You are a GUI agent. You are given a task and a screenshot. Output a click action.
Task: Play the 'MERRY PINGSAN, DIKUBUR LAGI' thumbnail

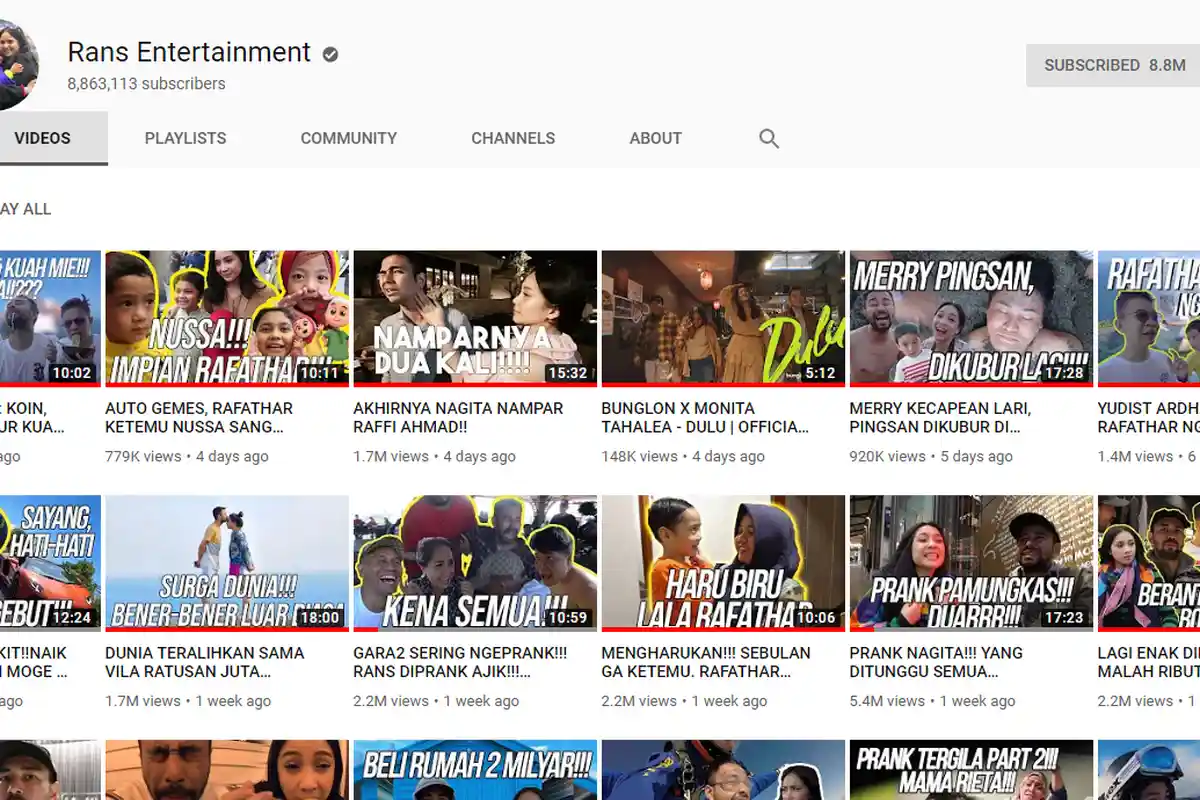click(969, 317)
